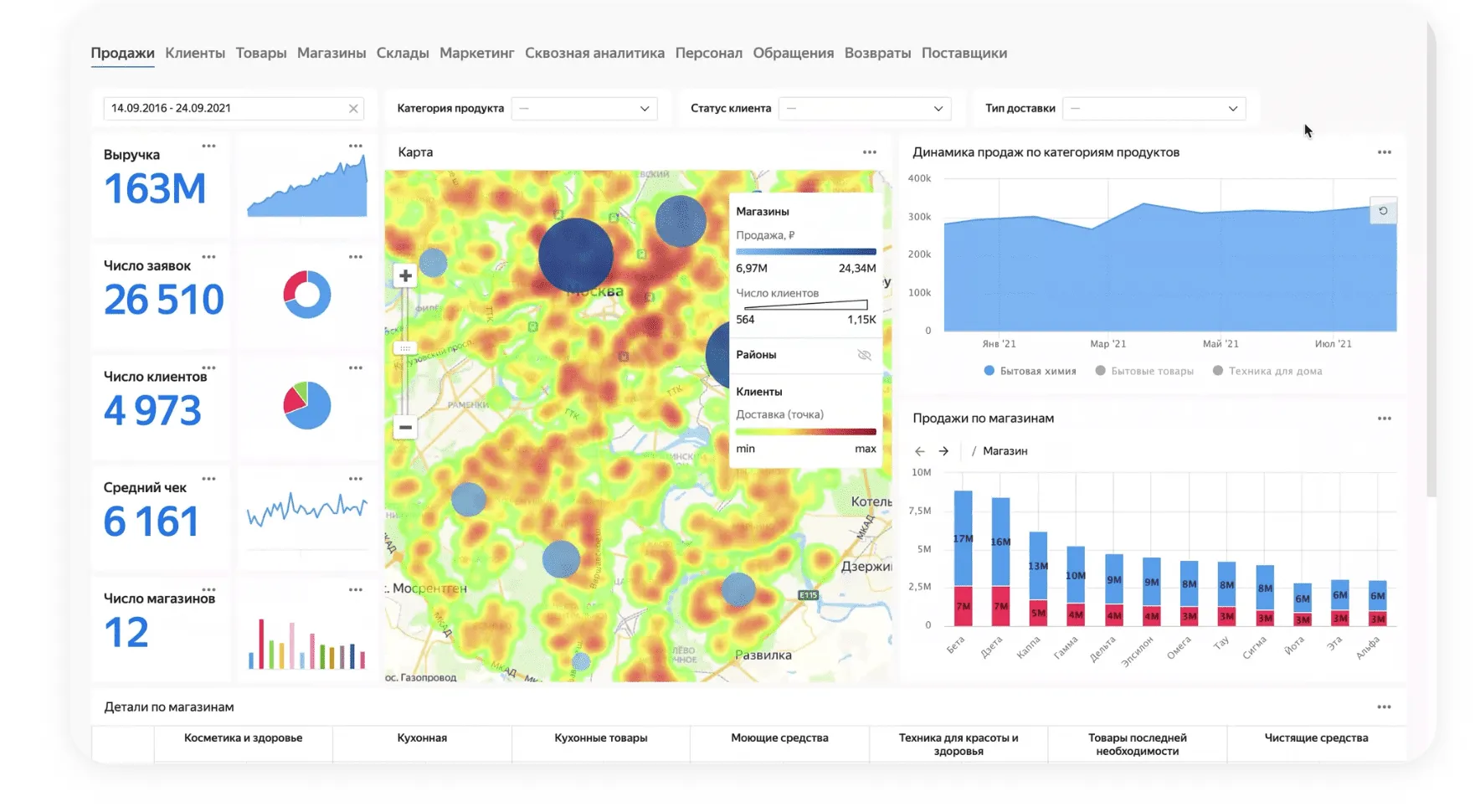Viewport: 1475px width, 812px height.
Task: Open options menu for Детали по магазинам
Action: (x=1383, y=707)
